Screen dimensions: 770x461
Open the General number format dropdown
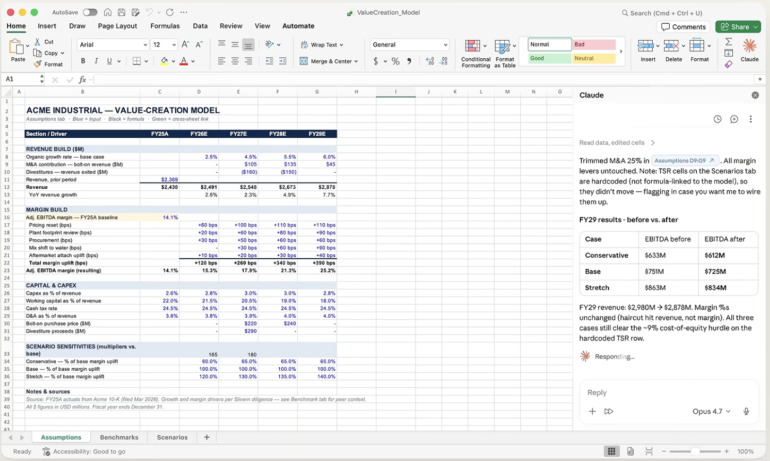click(x=445, y=45)
